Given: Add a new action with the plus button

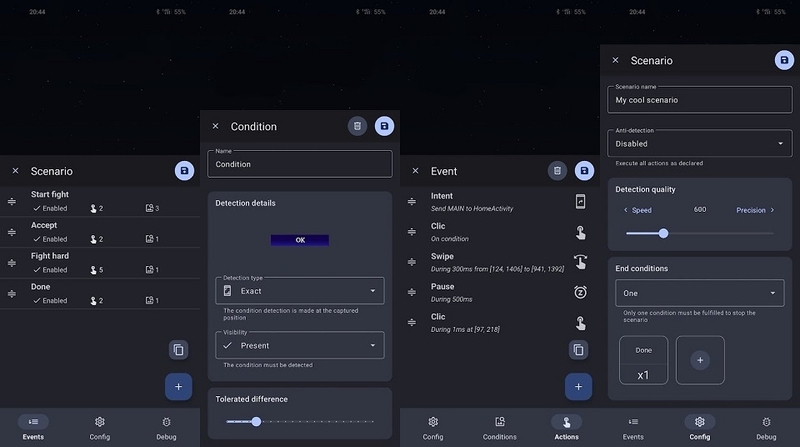Looking at the screenshot, I should pos(578,386).
